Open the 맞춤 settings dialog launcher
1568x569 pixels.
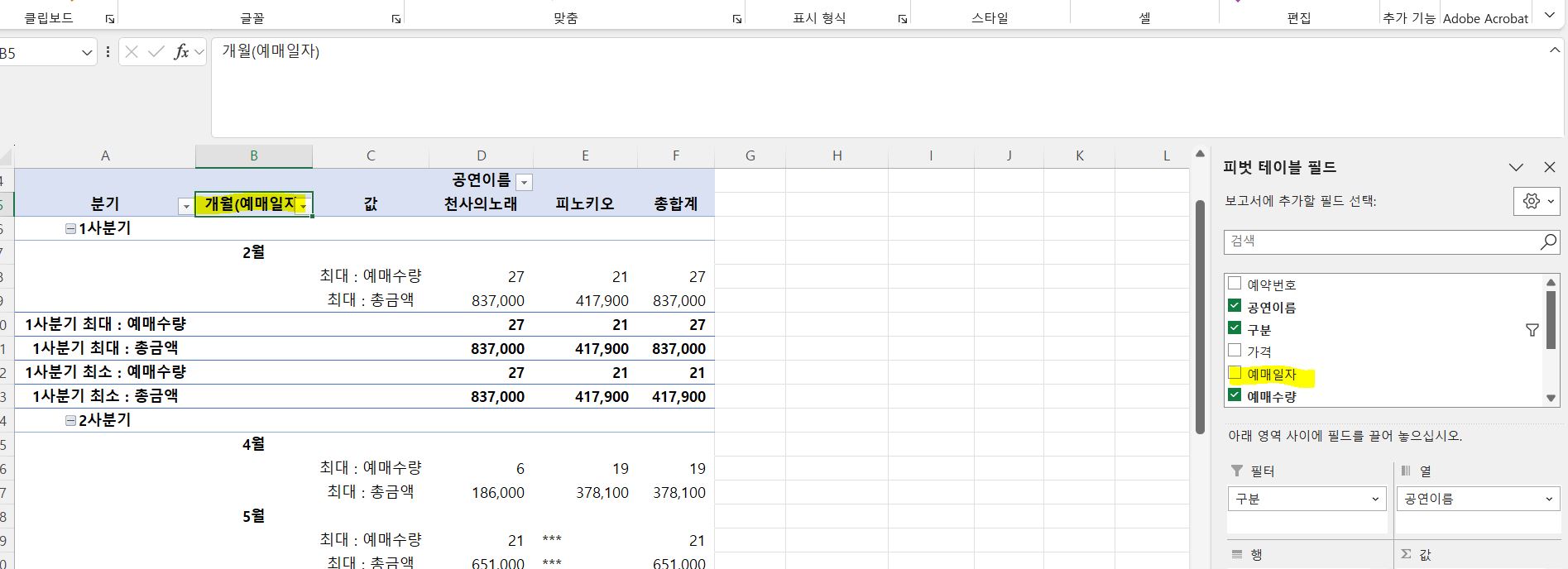[736, 19]
